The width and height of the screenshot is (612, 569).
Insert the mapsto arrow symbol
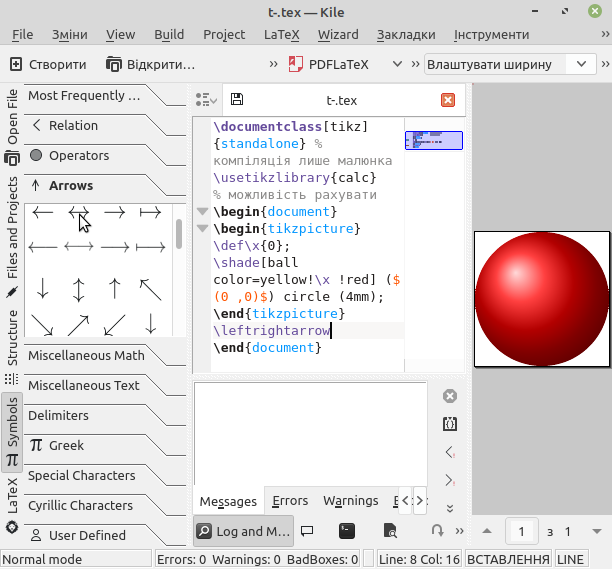tap(150, 213)
